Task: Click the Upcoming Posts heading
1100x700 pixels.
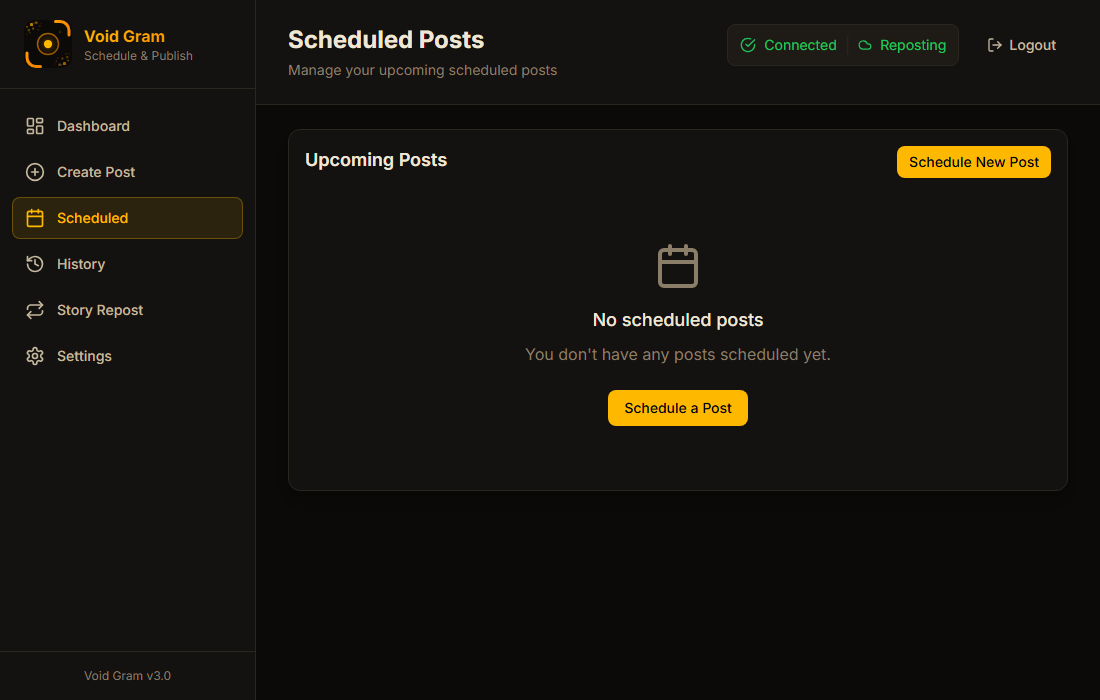Action: click(376, 160)
